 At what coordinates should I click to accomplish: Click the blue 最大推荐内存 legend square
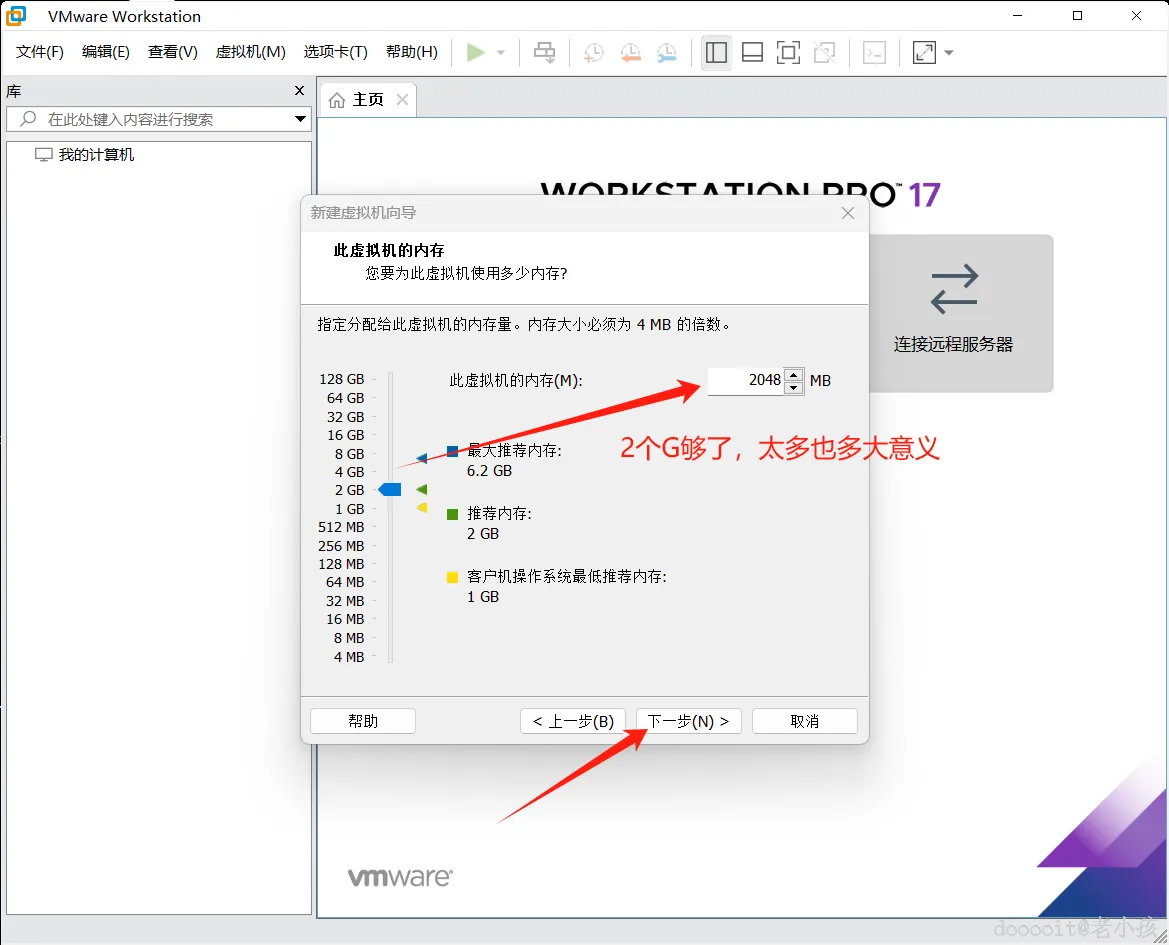click(x=452, y=451)
